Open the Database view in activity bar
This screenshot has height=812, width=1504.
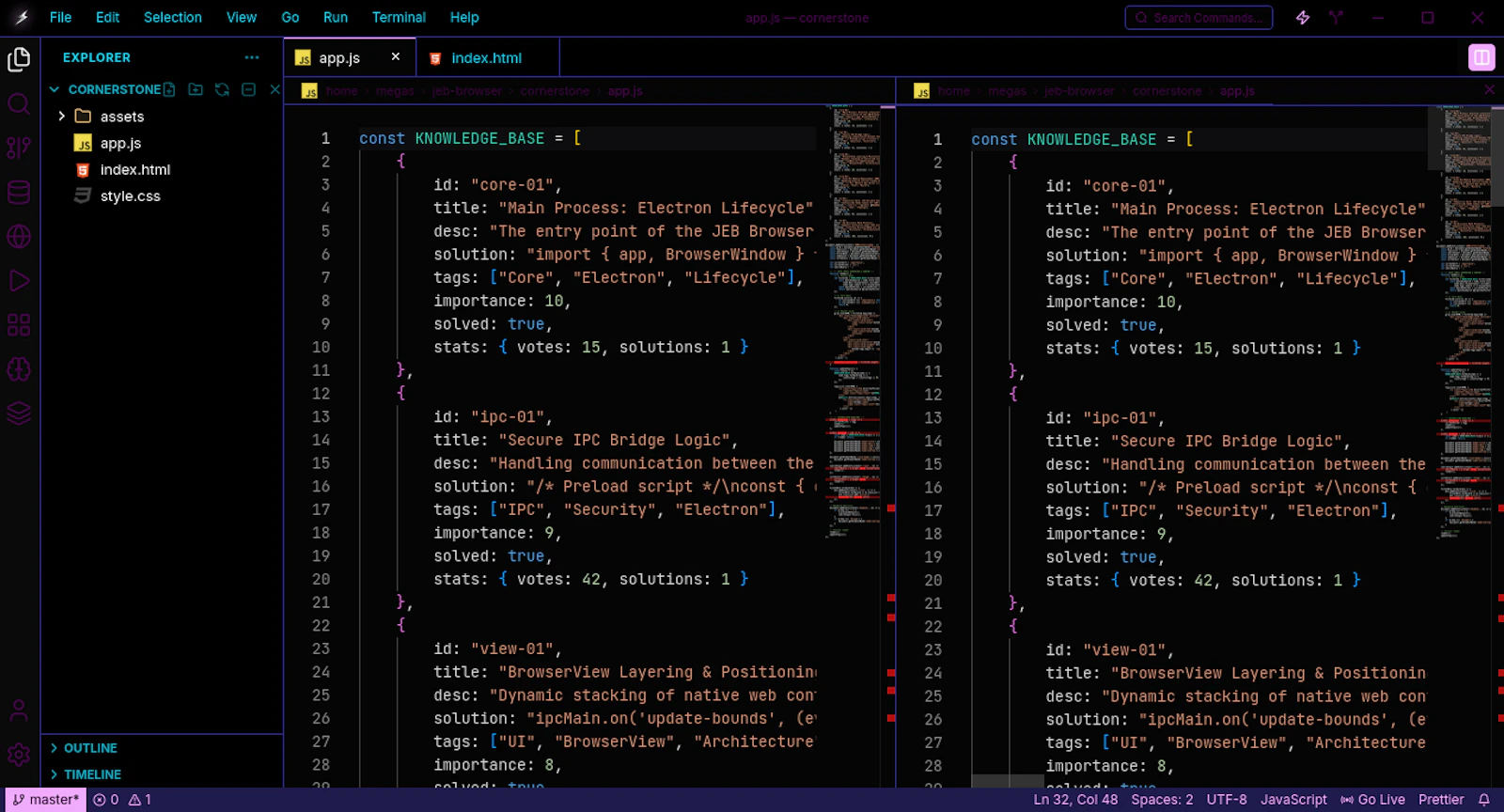coord(19,192)
